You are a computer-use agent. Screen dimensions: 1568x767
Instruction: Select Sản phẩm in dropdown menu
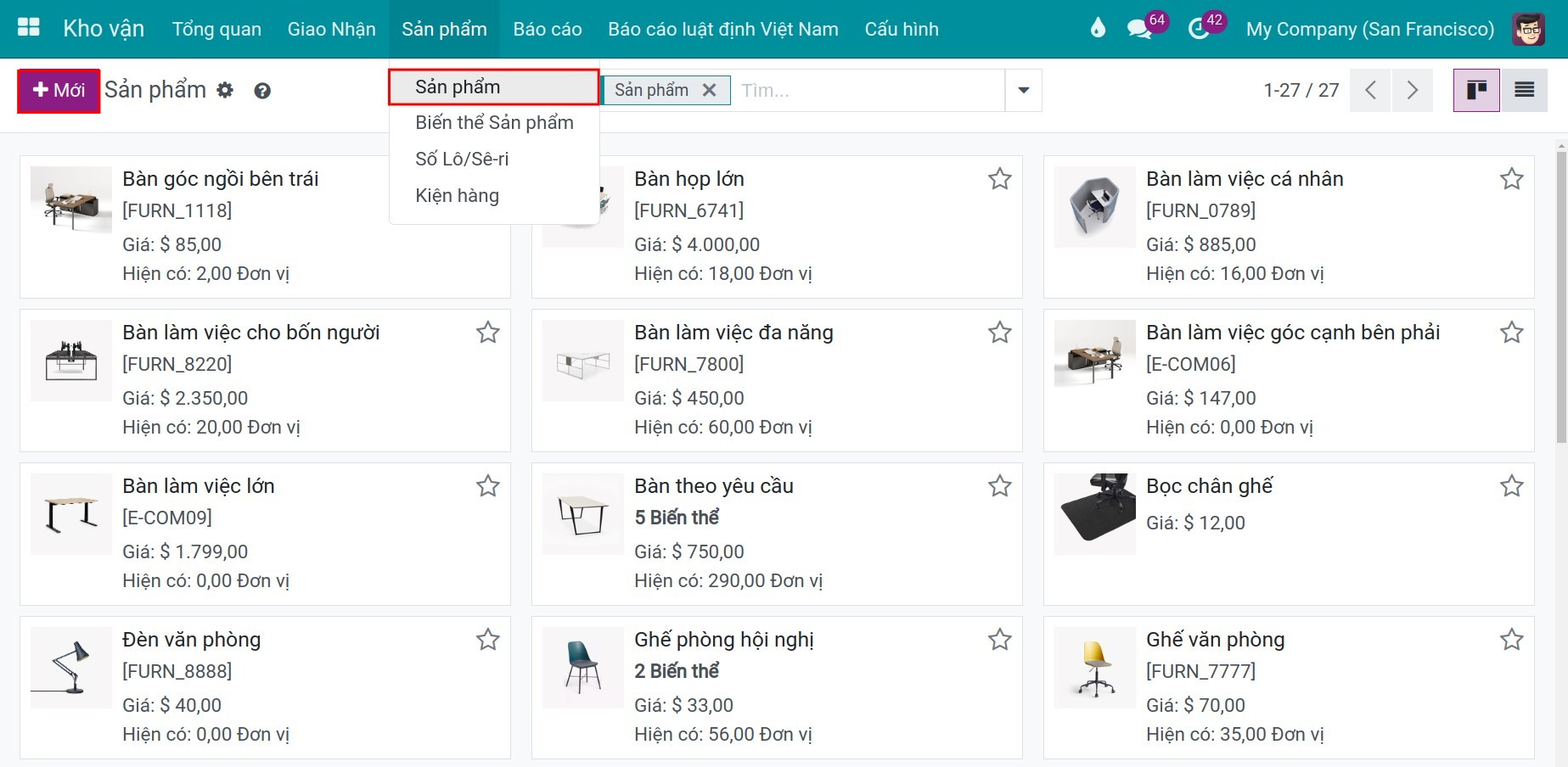(494, 87)
